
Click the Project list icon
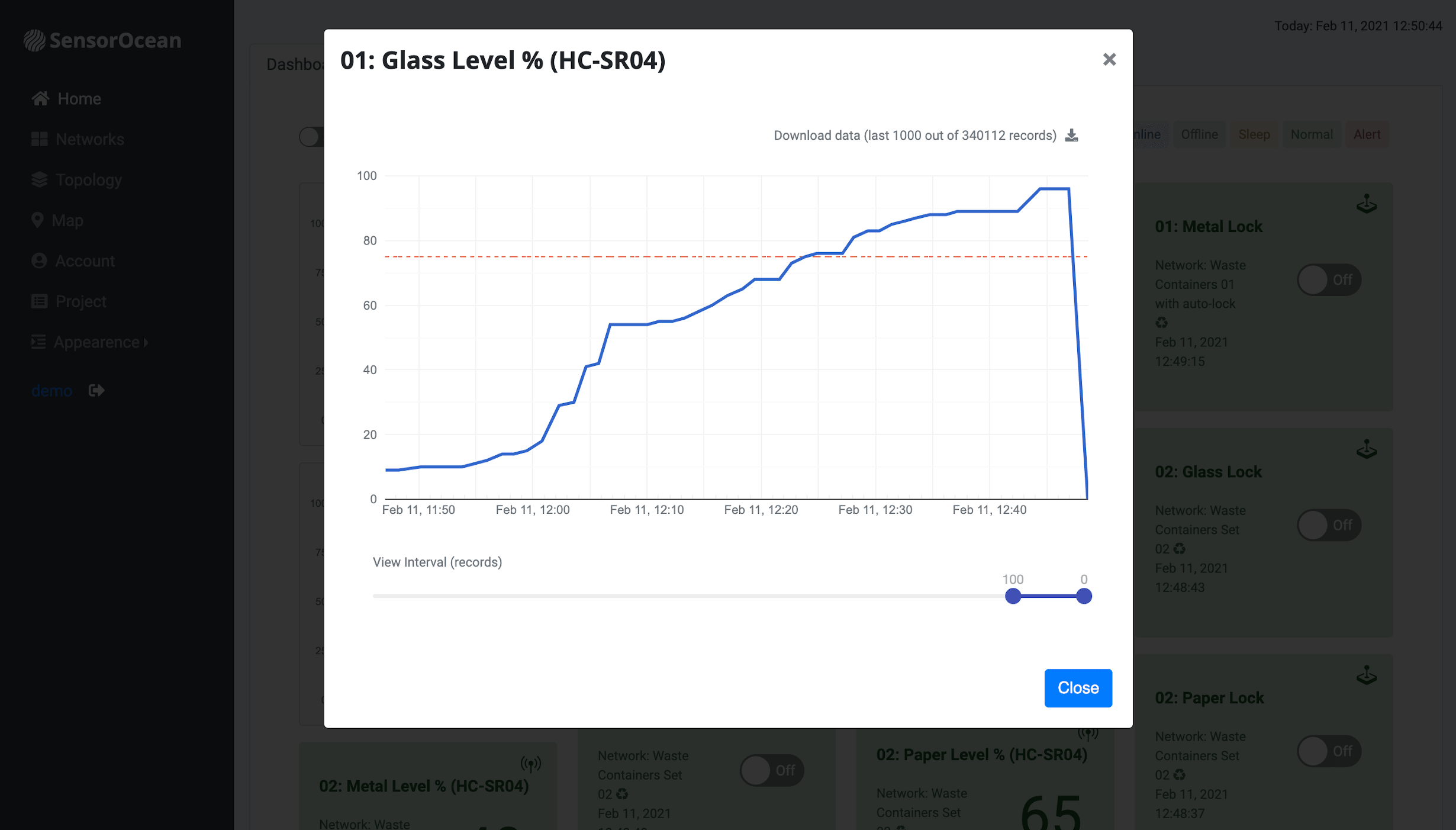coord(39,301)
